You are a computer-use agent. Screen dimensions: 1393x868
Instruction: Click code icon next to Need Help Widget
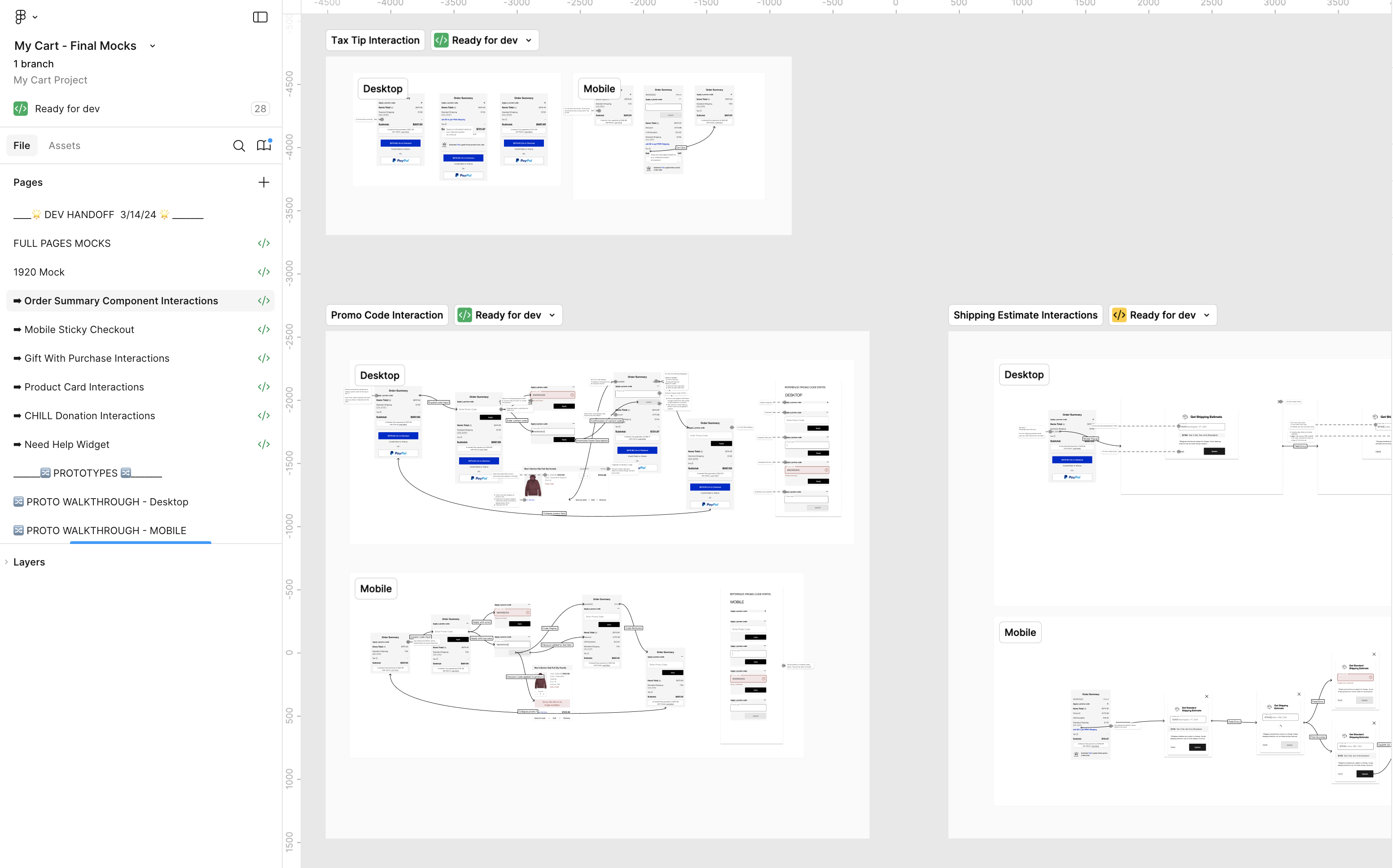(x=263, y=444)
